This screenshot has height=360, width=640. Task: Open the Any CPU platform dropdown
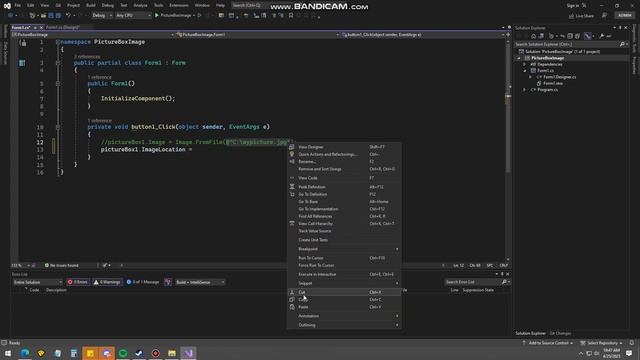(x=133, y=16)
